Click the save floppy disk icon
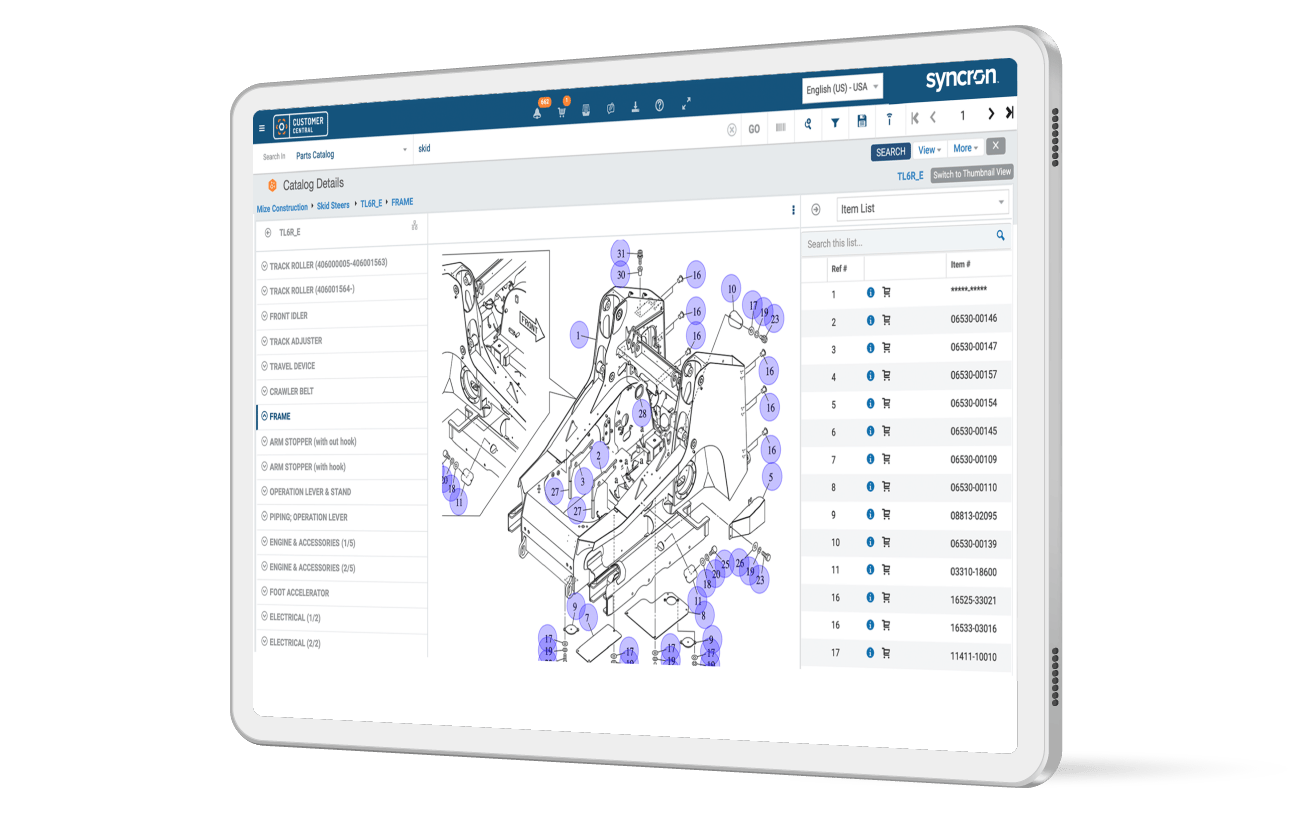The height and width of the screenshot is (834, 1300). pos(862,121)
